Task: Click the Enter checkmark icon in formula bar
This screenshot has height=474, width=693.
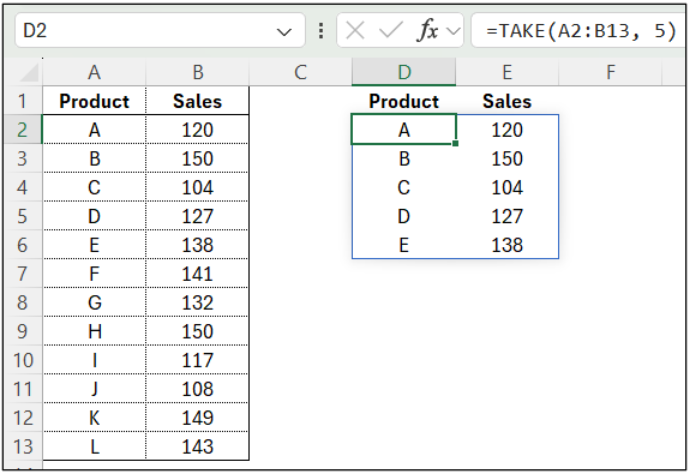Action: [391, 31]
